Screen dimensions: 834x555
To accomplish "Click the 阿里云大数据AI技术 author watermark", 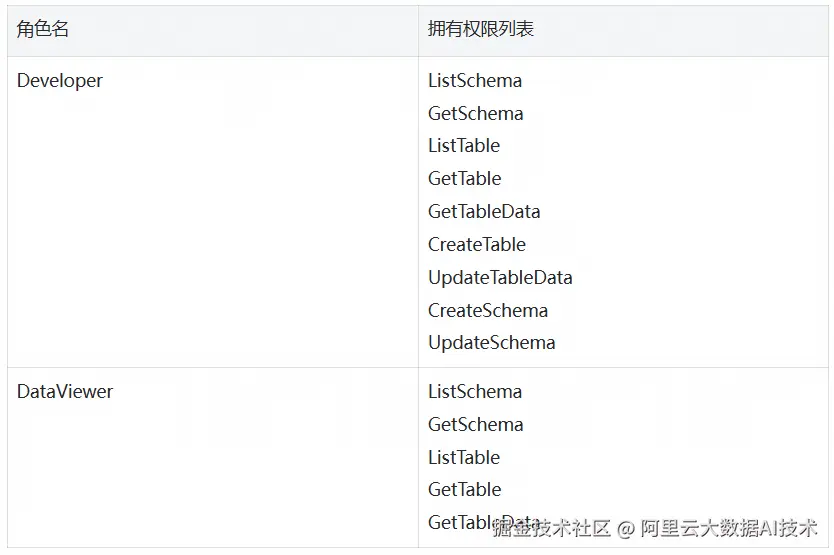I will tap(729, 528).
